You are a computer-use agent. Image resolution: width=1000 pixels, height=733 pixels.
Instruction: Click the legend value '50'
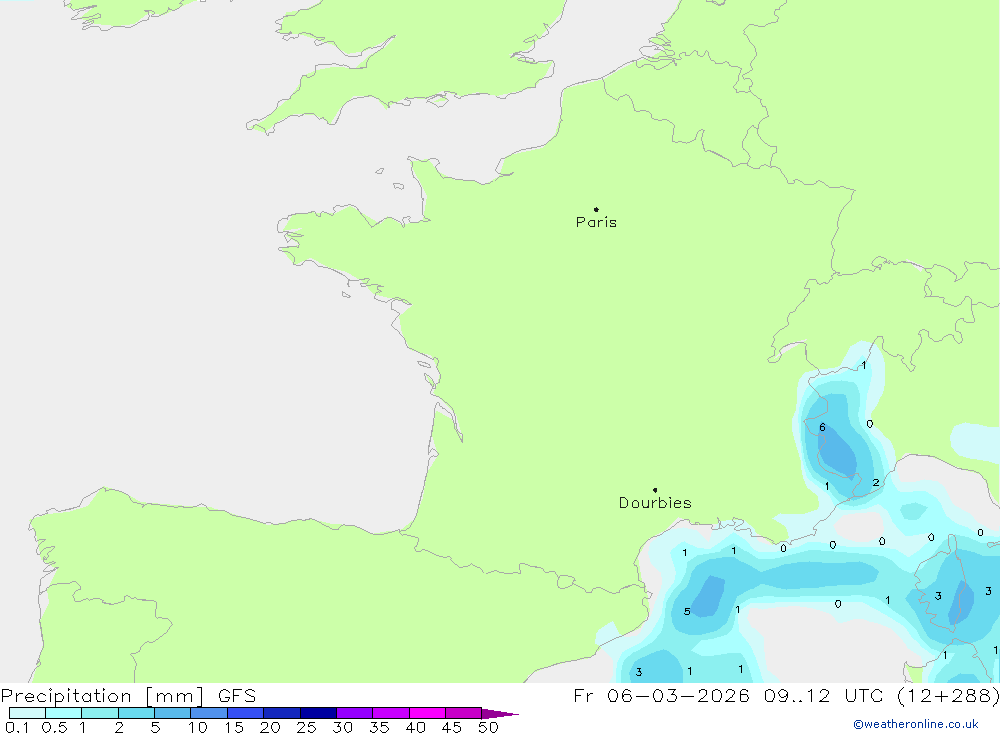[488, 727]
